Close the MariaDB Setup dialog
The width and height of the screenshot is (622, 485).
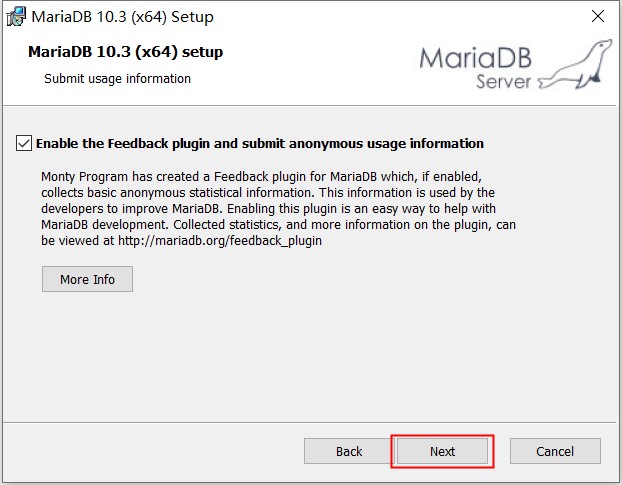click(597, 17)
